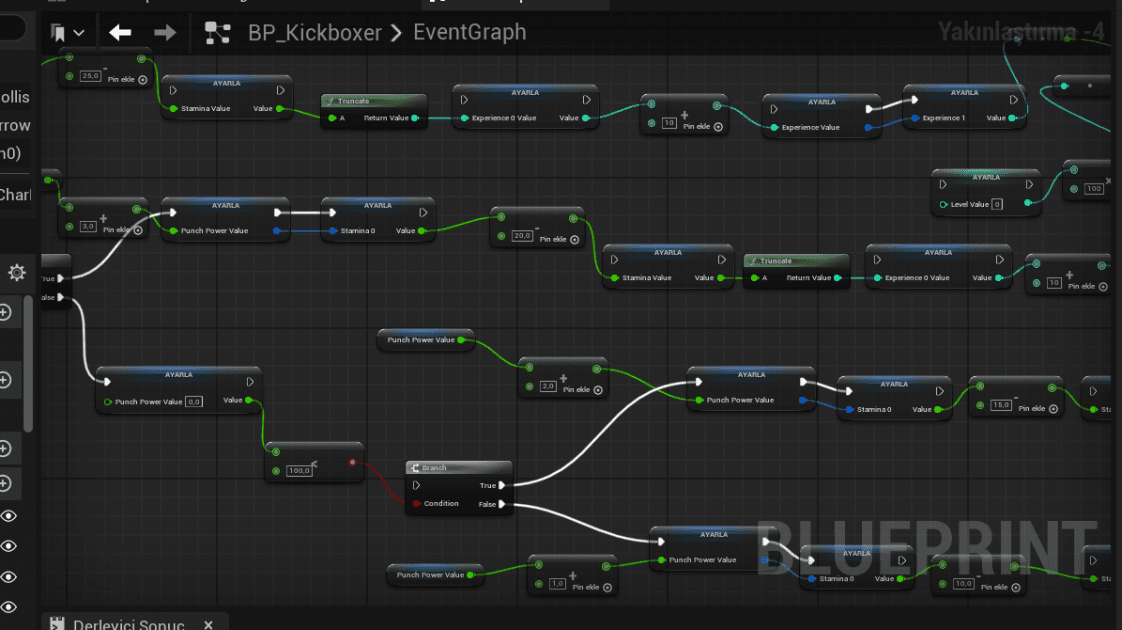Click the branch icon in the Branch header
The height and width of the screenshot is (630, 1122).
click(414, 467)
